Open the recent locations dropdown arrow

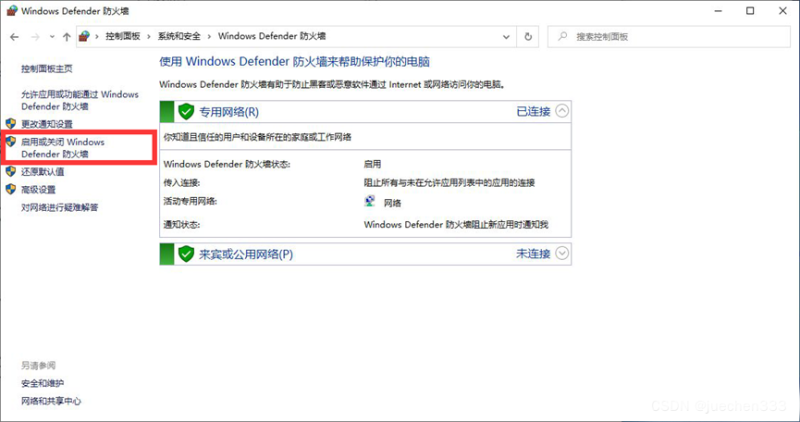tap(52, 37)
